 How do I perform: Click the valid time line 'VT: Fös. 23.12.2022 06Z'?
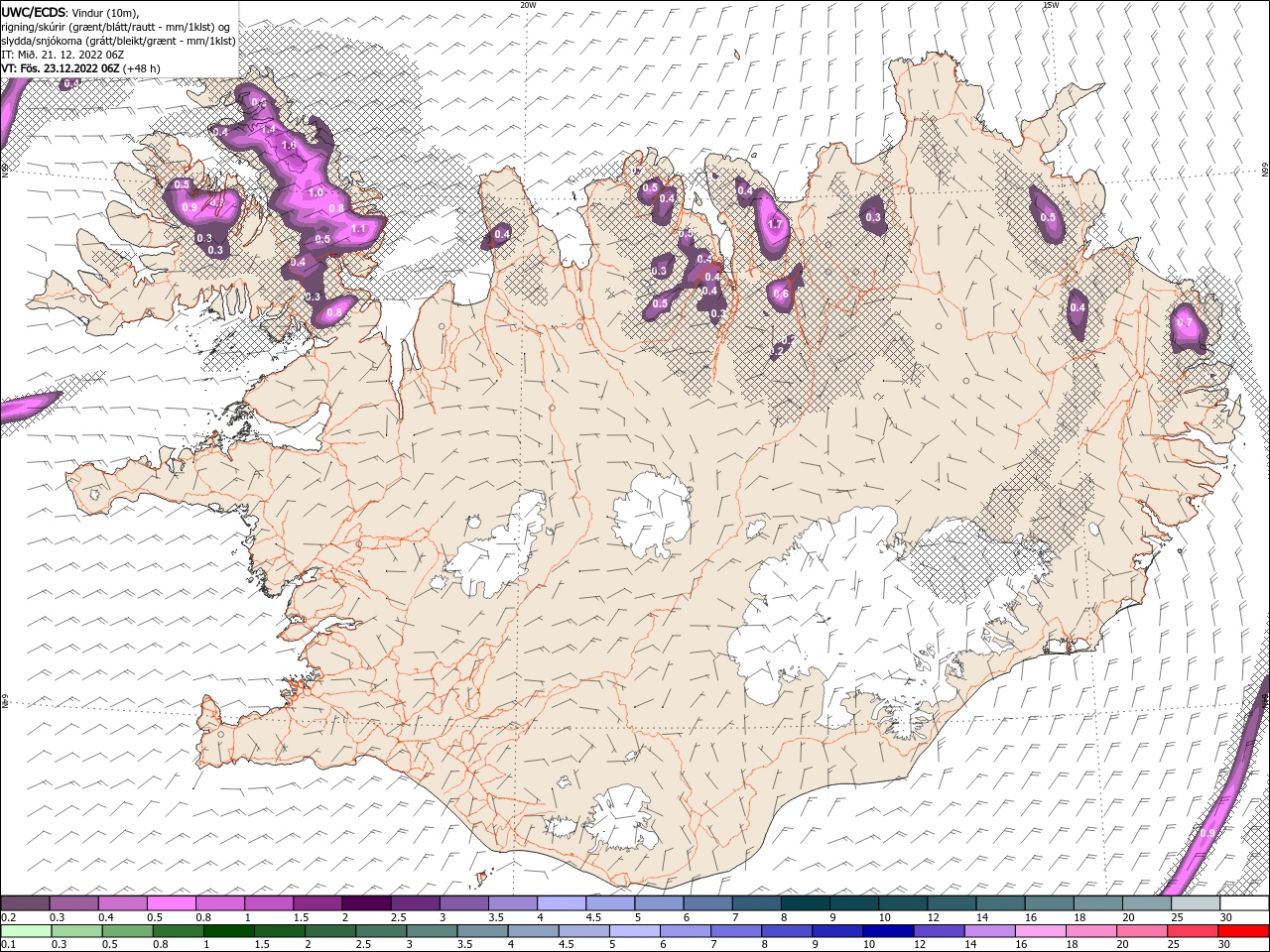click(x=61, y=68)
